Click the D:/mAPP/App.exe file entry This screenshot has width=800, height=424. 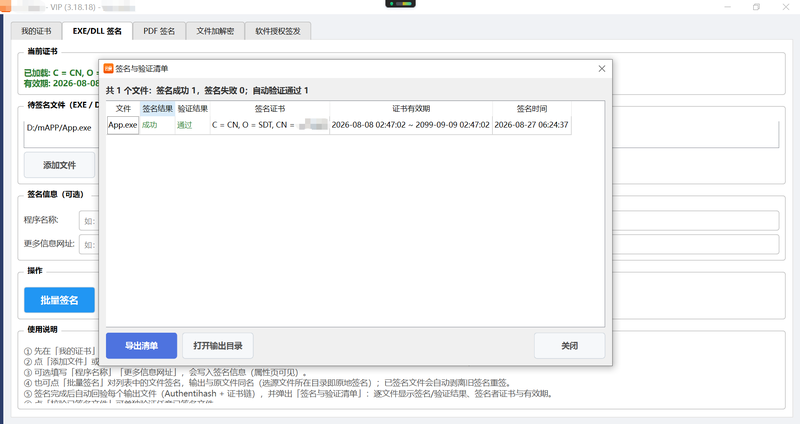(x=59, y=128)
